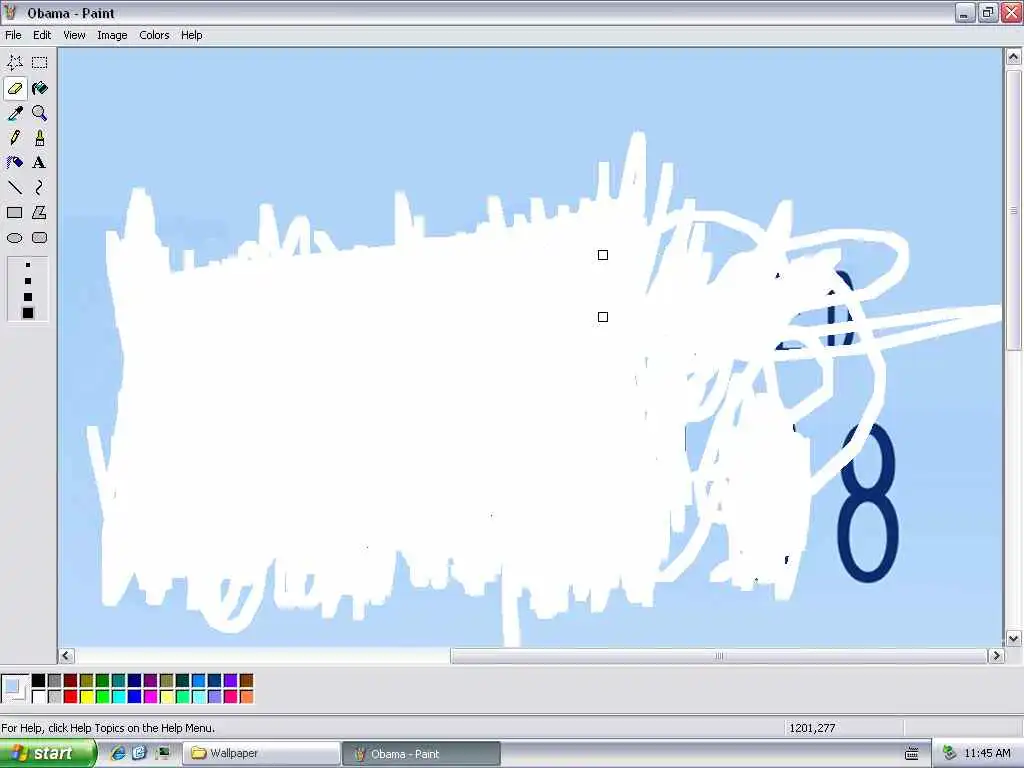Switch to Wallpaper folder taskbar button
The height and width of the screenshot is (768, 1024).
[262, 754]
